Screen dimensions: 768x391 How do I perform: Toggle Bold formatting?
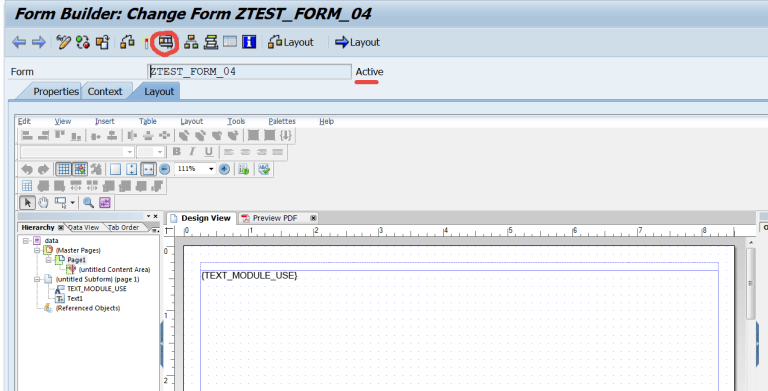tap(177, 152)
